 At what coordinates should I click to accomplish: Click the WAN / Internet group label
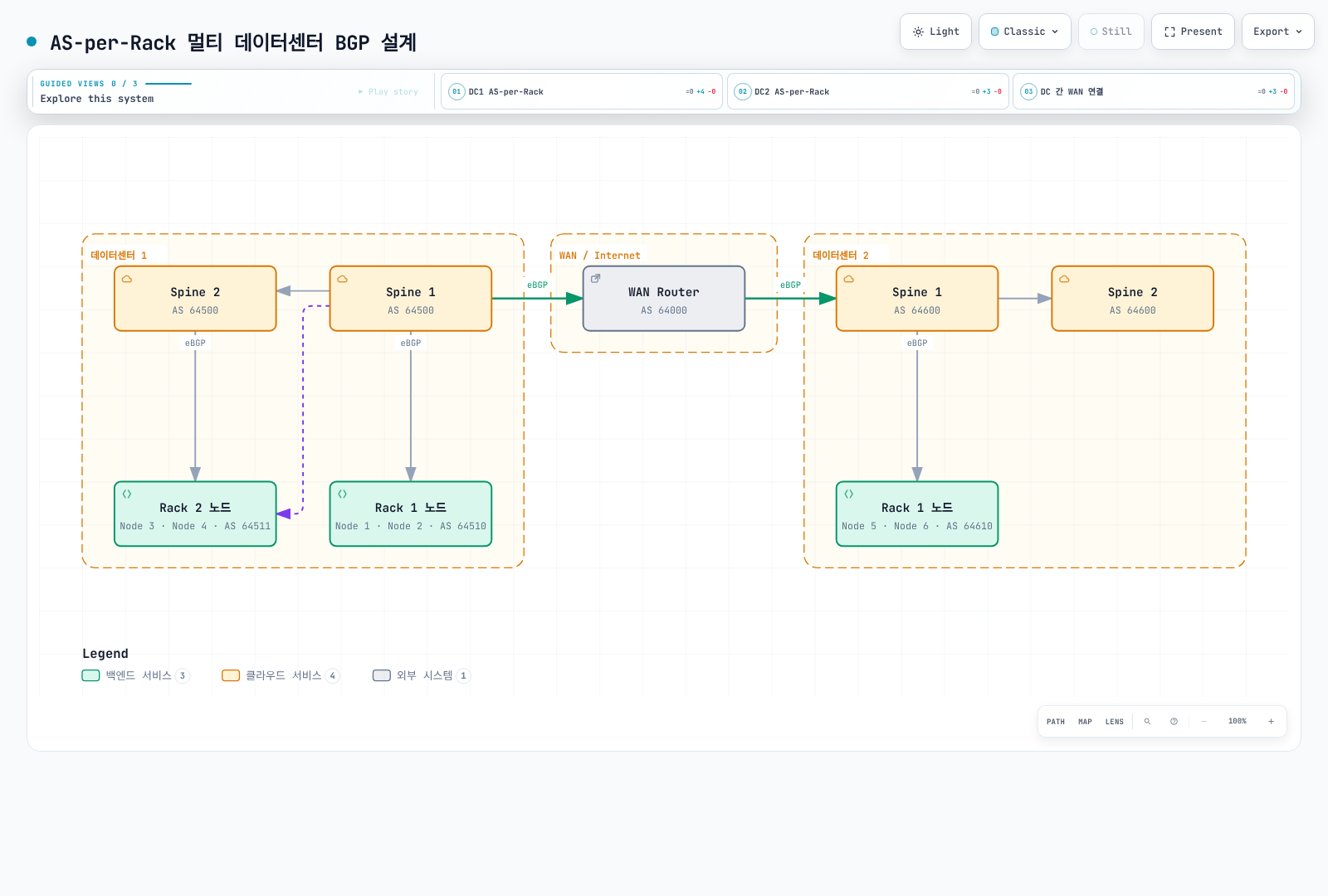tap(599, 256)
